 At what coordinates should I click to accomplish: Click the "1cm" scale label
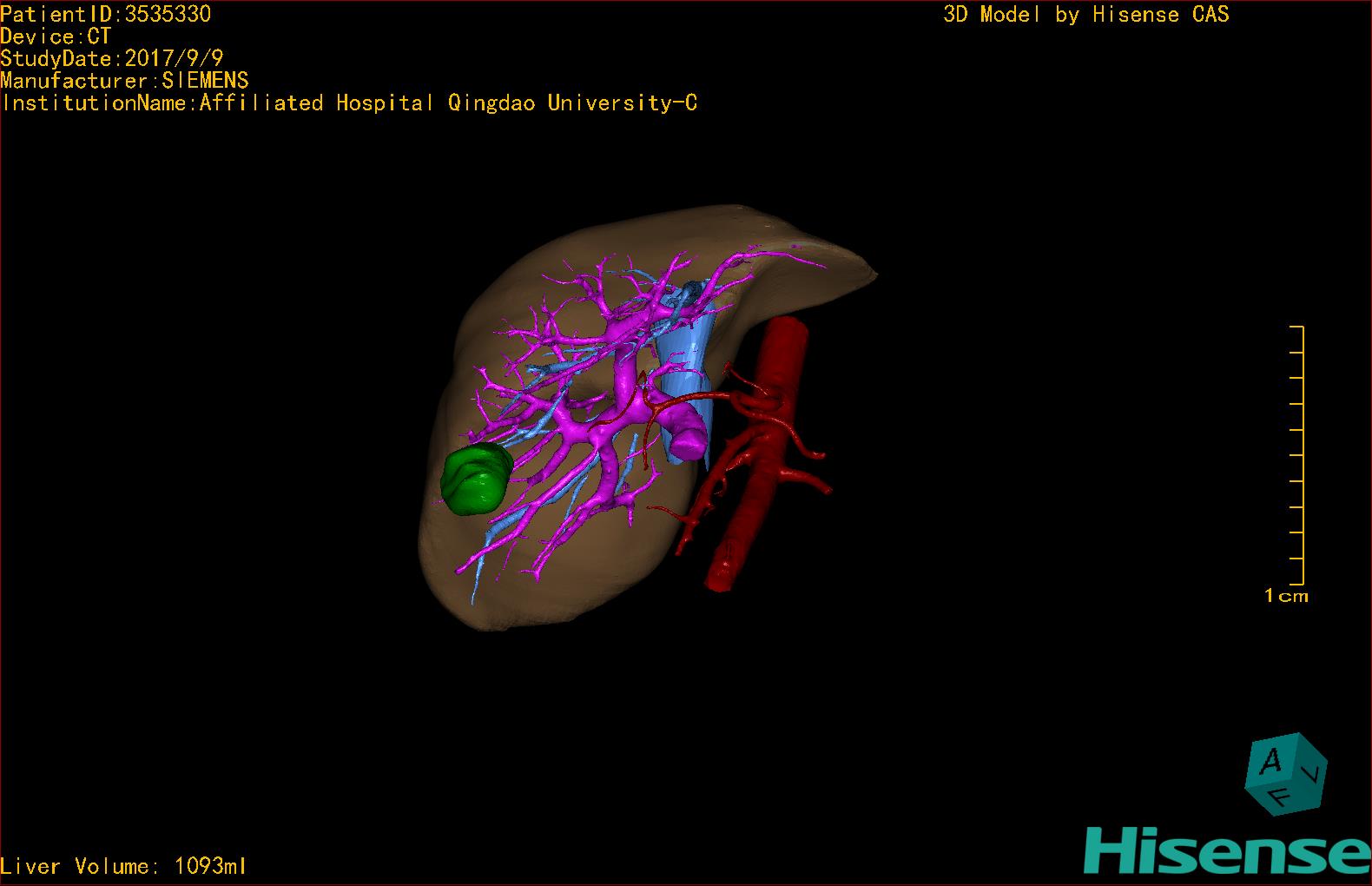coord(1286,596)
